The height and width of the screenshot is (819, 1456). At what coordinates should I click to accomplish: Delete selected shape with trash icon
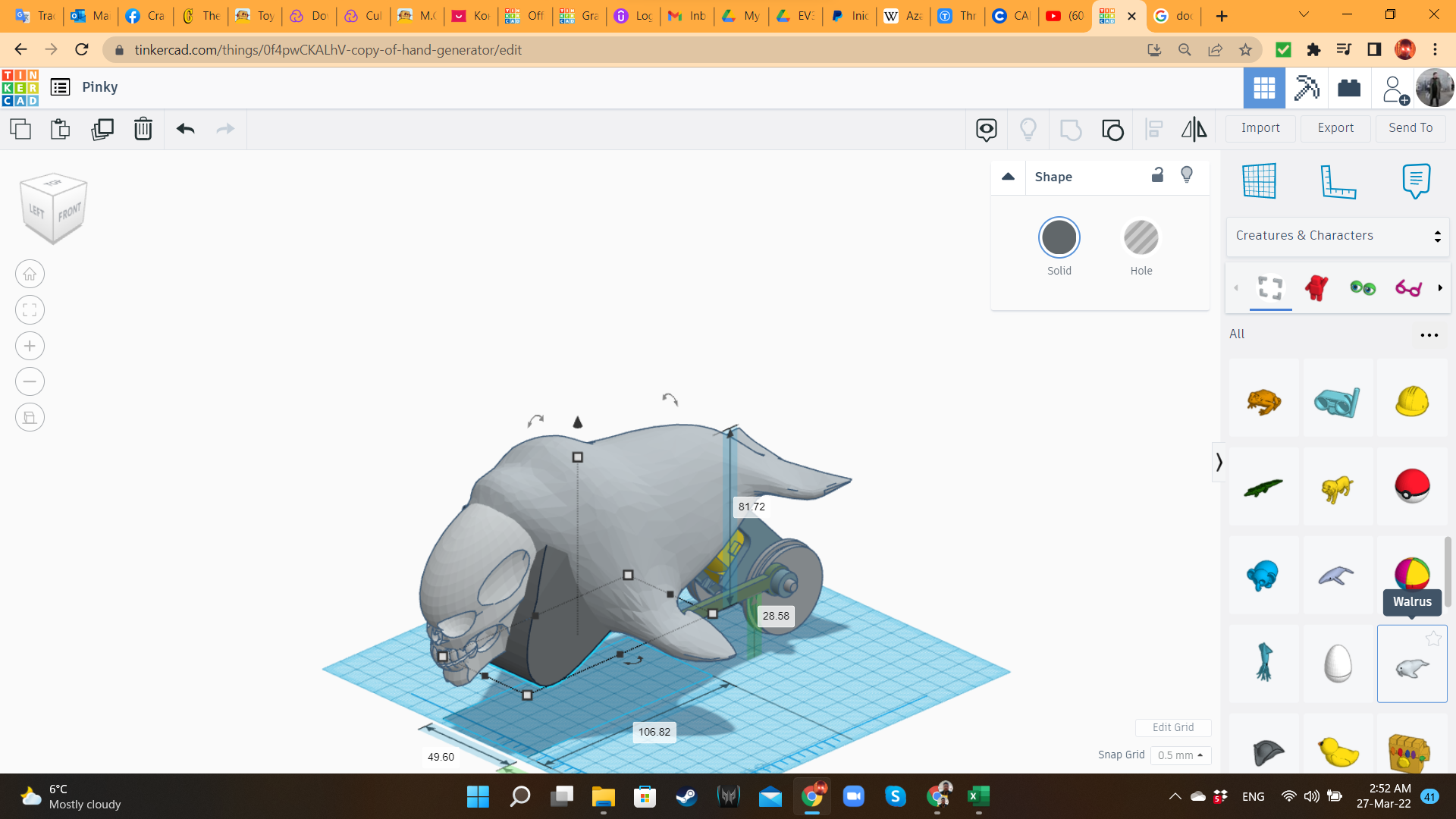click(143, 129)
